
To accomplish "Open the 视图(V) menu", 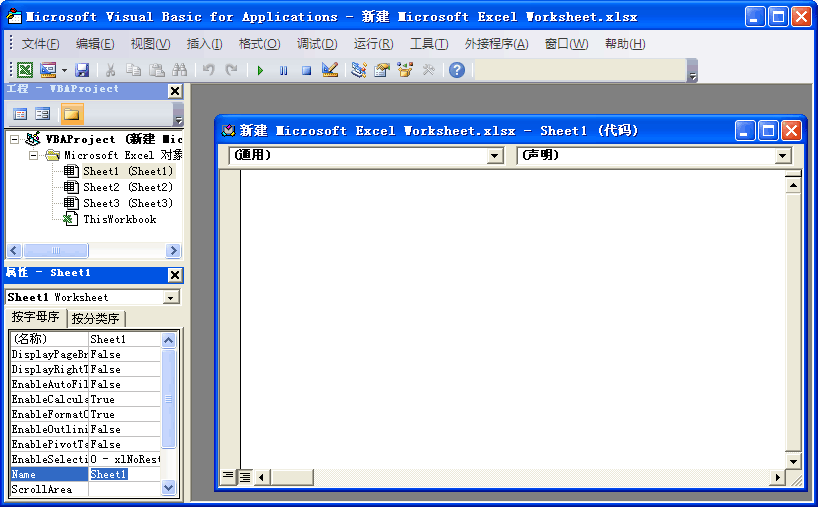I will click(x=150, y=44).
